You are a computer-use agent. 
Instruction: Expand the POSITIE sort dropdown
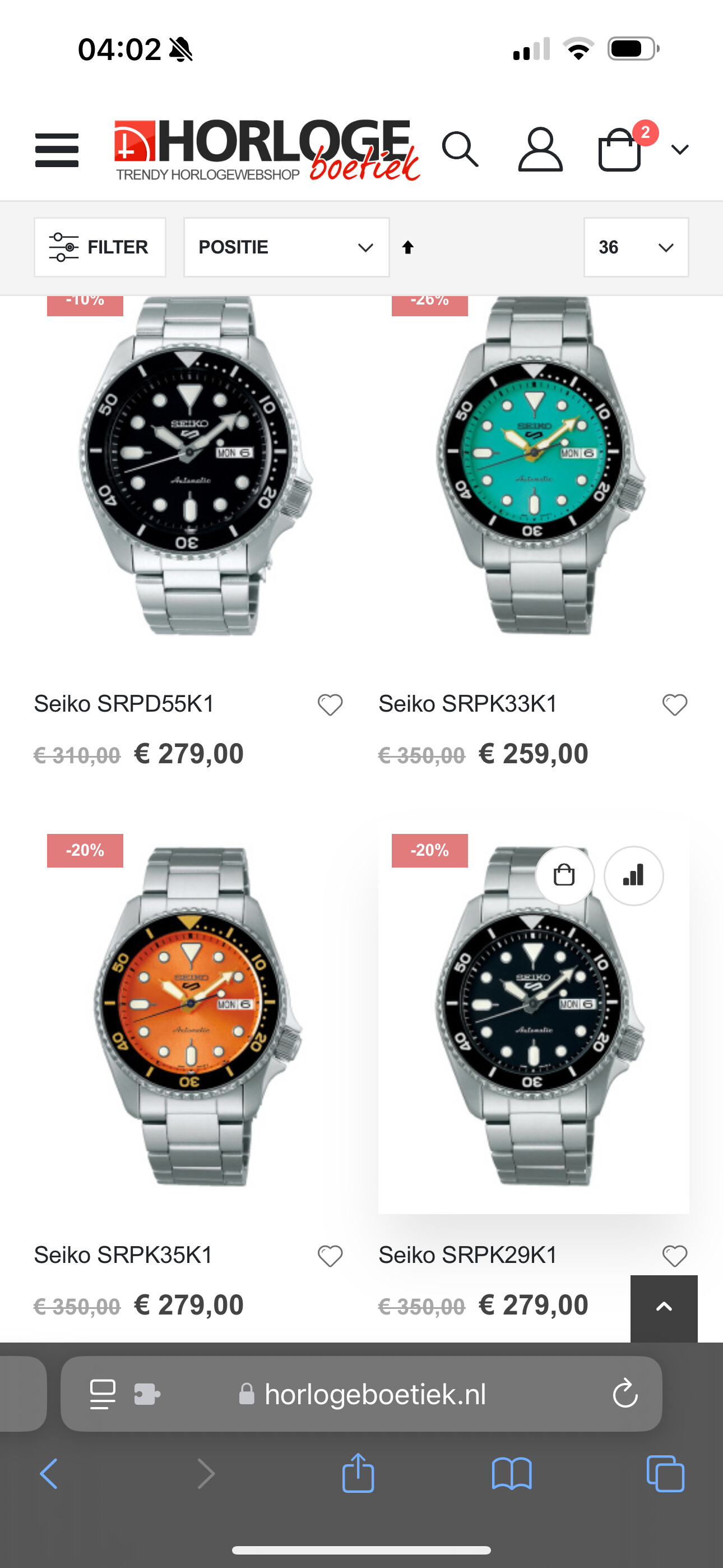pyautogui.click(x=286, y=247)
